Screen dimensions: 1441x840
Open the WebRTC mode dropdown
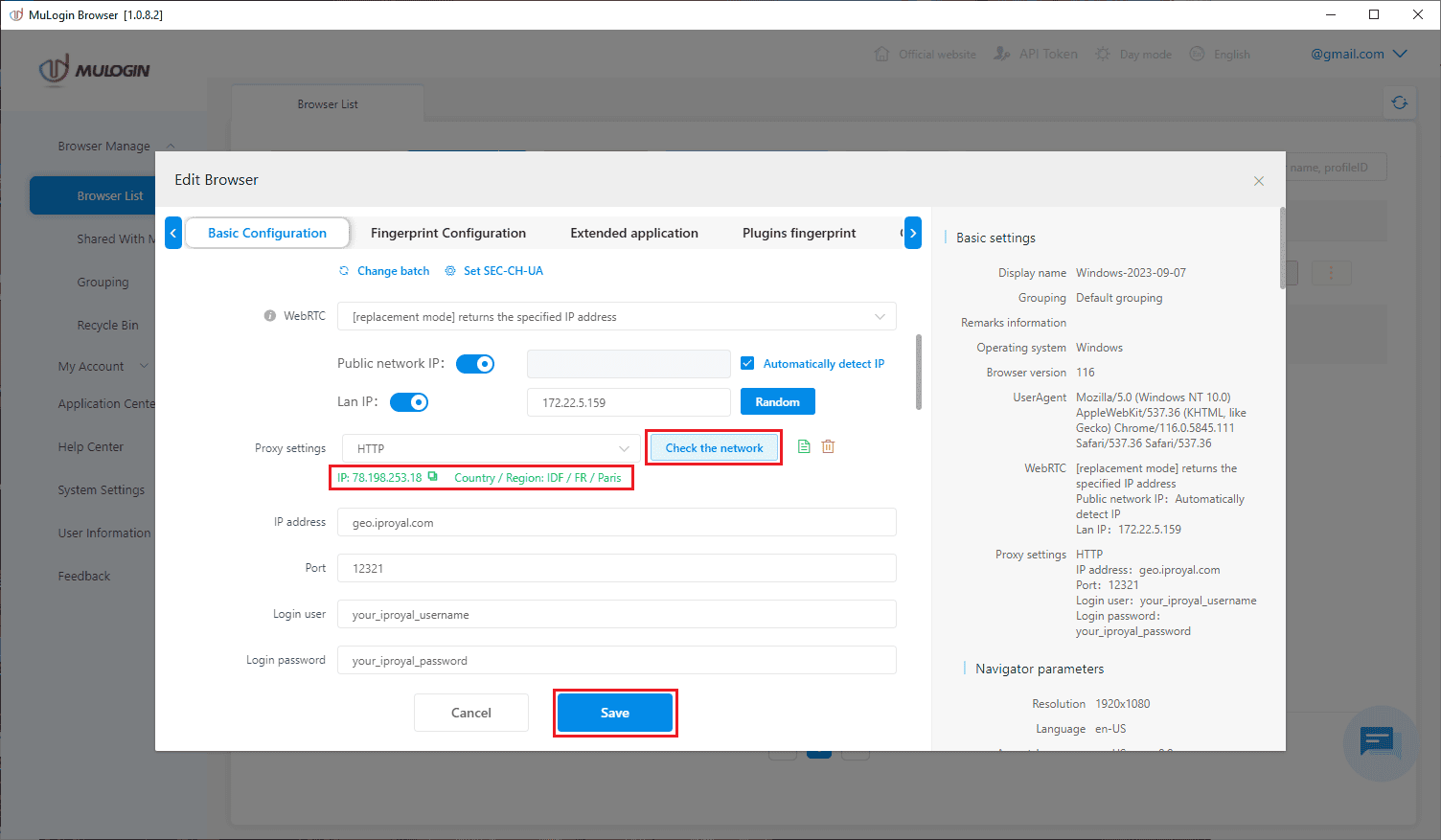click(617, 316)
